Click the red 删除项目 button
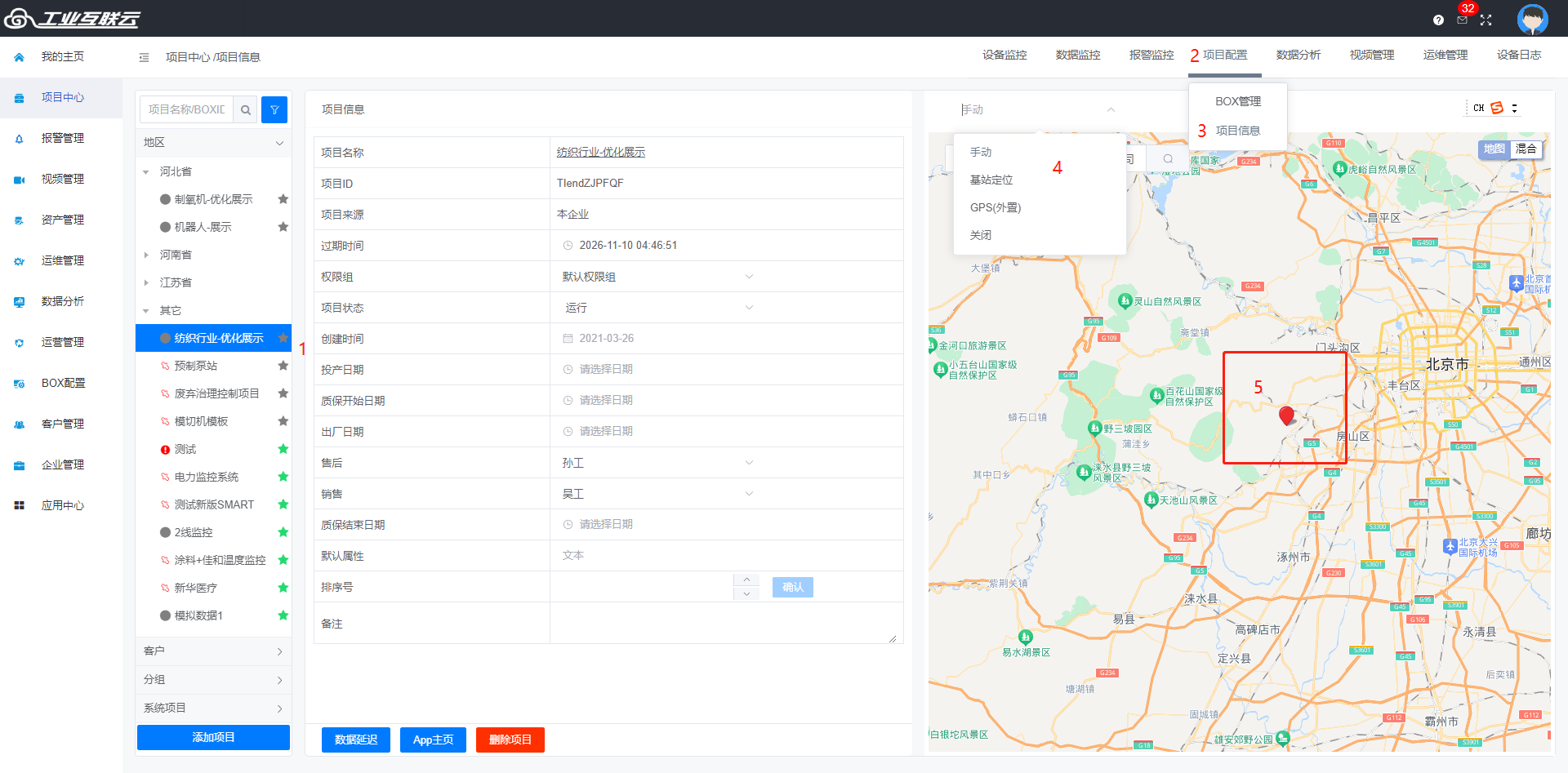Viewport: 1568px width, 773px height. click(510, 740)
